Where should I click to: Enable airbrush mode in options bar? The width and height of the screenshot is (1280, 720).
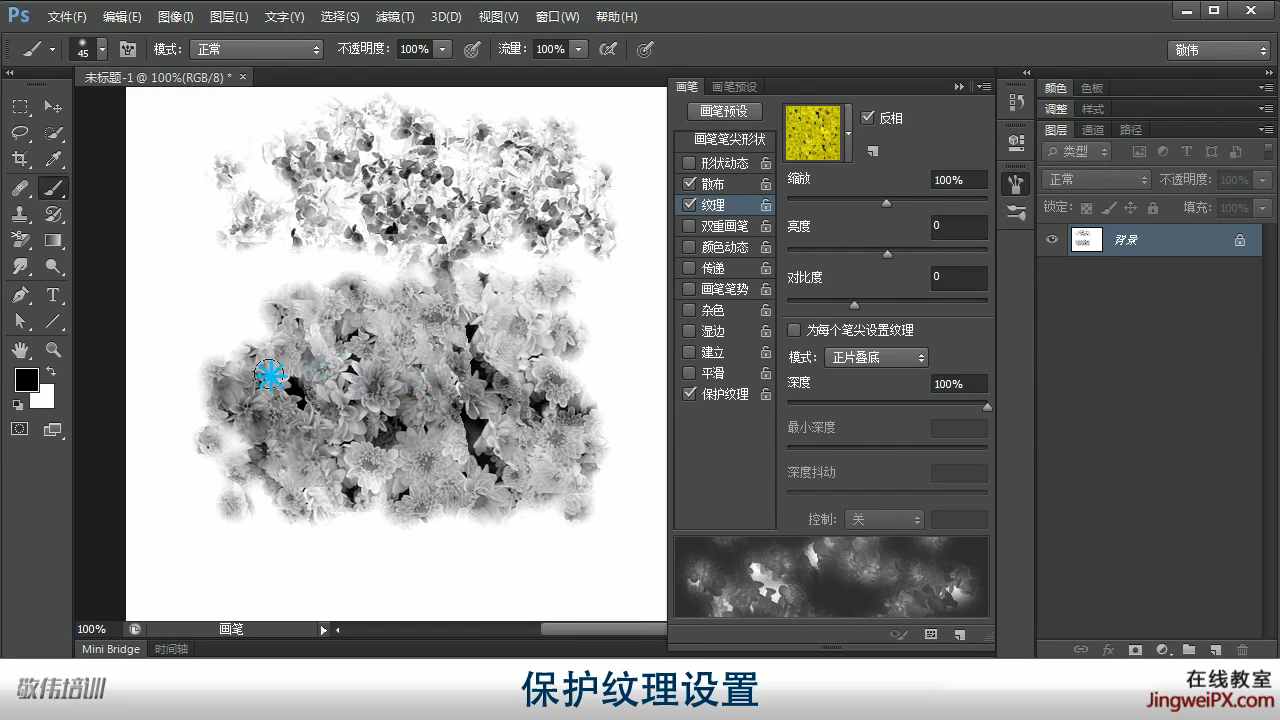(607, 49)
